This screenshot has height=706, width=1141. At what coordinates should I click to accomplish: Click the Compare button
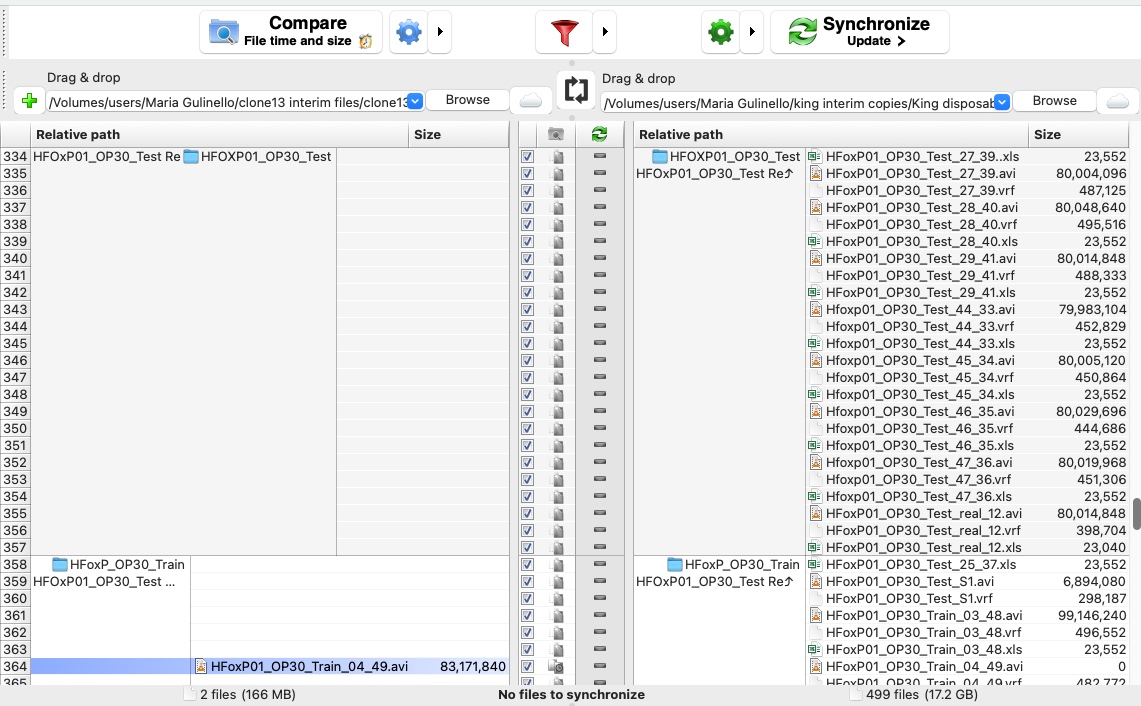(291, 32)
